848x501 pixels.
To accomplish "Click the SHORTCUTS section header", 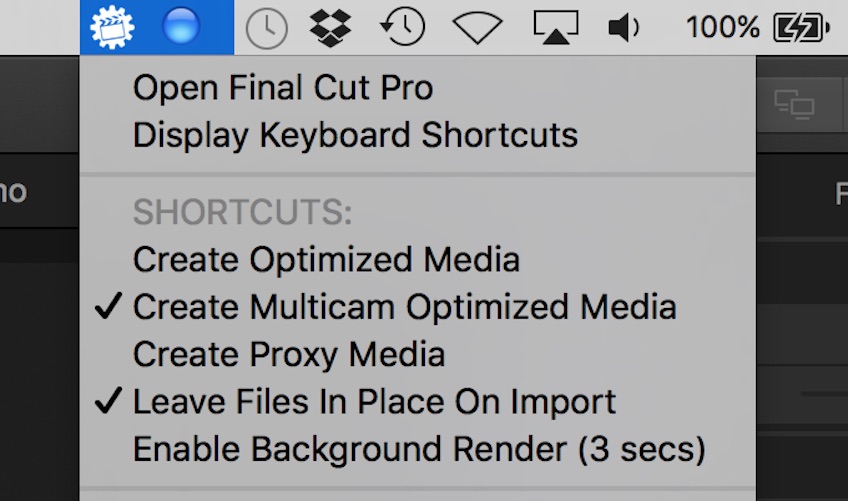I will coord(243,213).
